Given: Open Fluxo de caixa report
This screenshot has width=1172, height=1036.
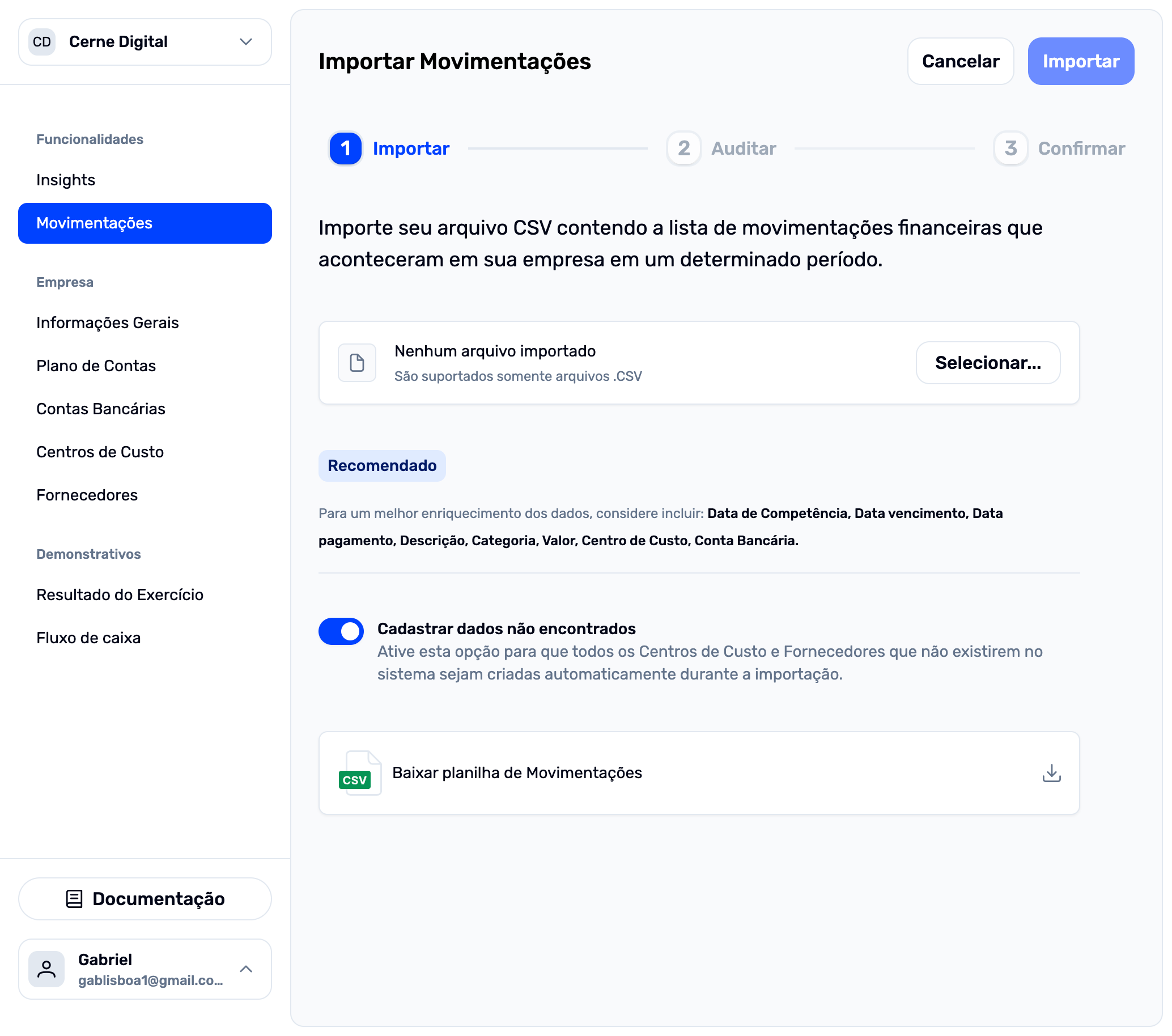Looking at the screenshot, I should 88,638.
